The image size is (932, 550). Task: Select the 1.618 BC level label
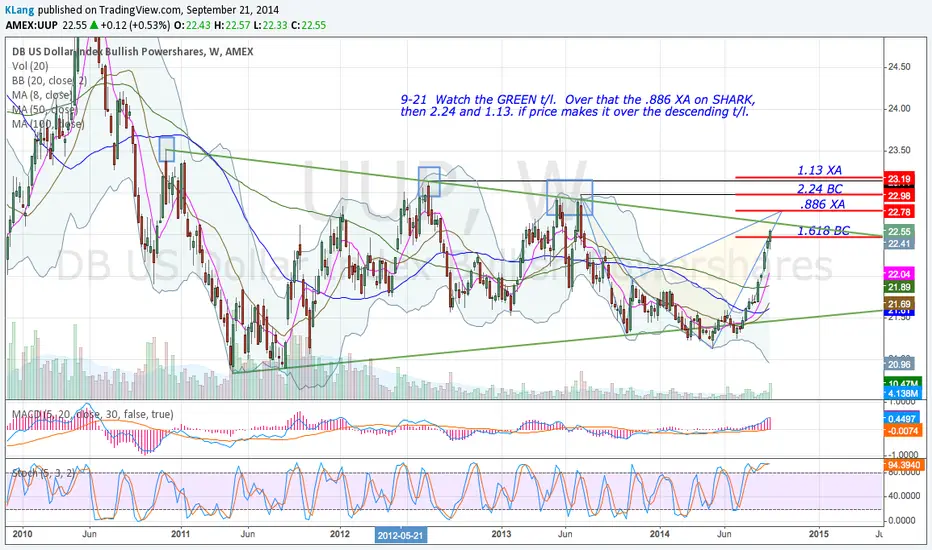pos(823,231)
